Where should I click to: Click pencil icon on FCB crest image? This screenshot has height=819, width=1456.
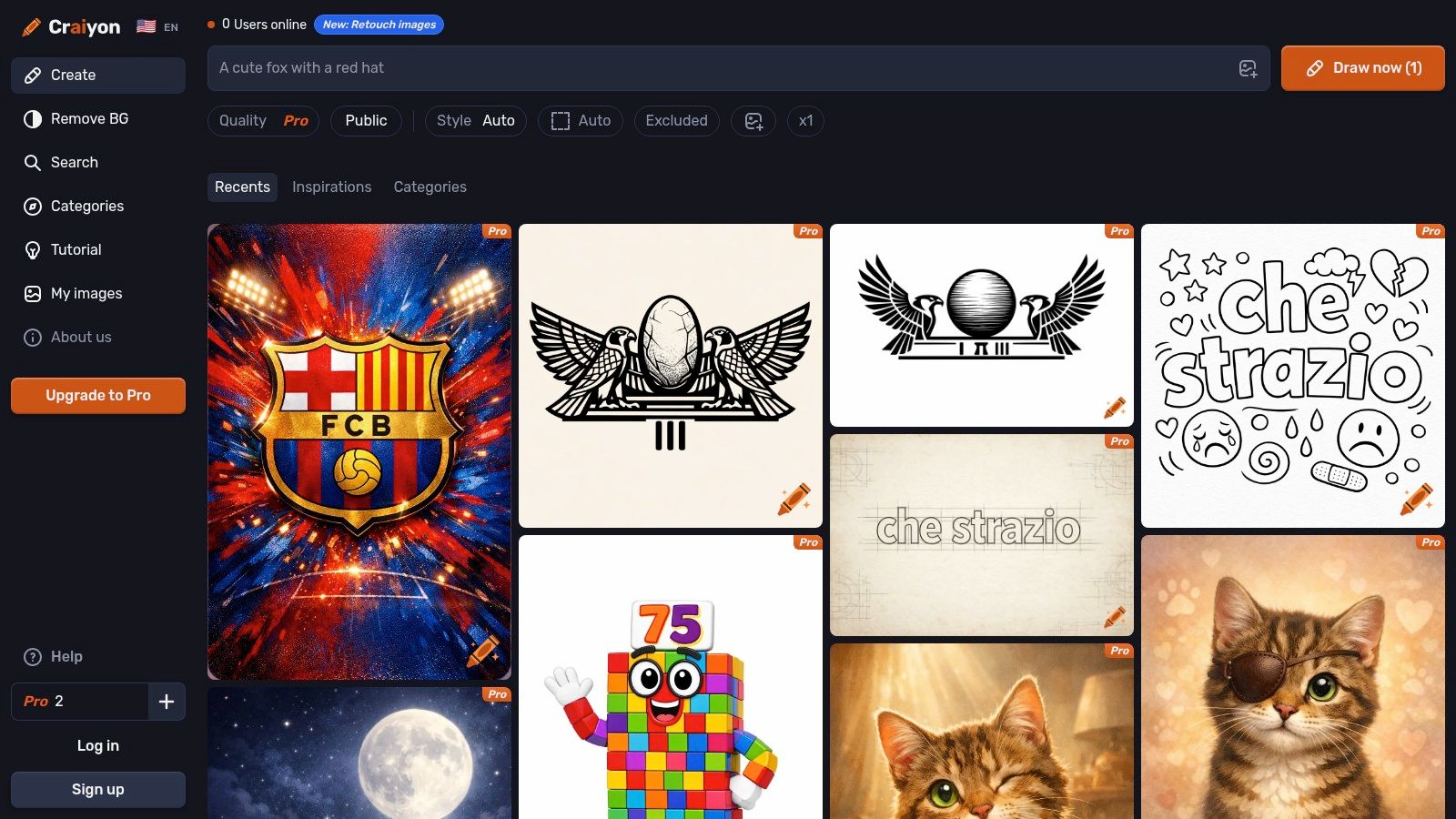tap(482, 651)
